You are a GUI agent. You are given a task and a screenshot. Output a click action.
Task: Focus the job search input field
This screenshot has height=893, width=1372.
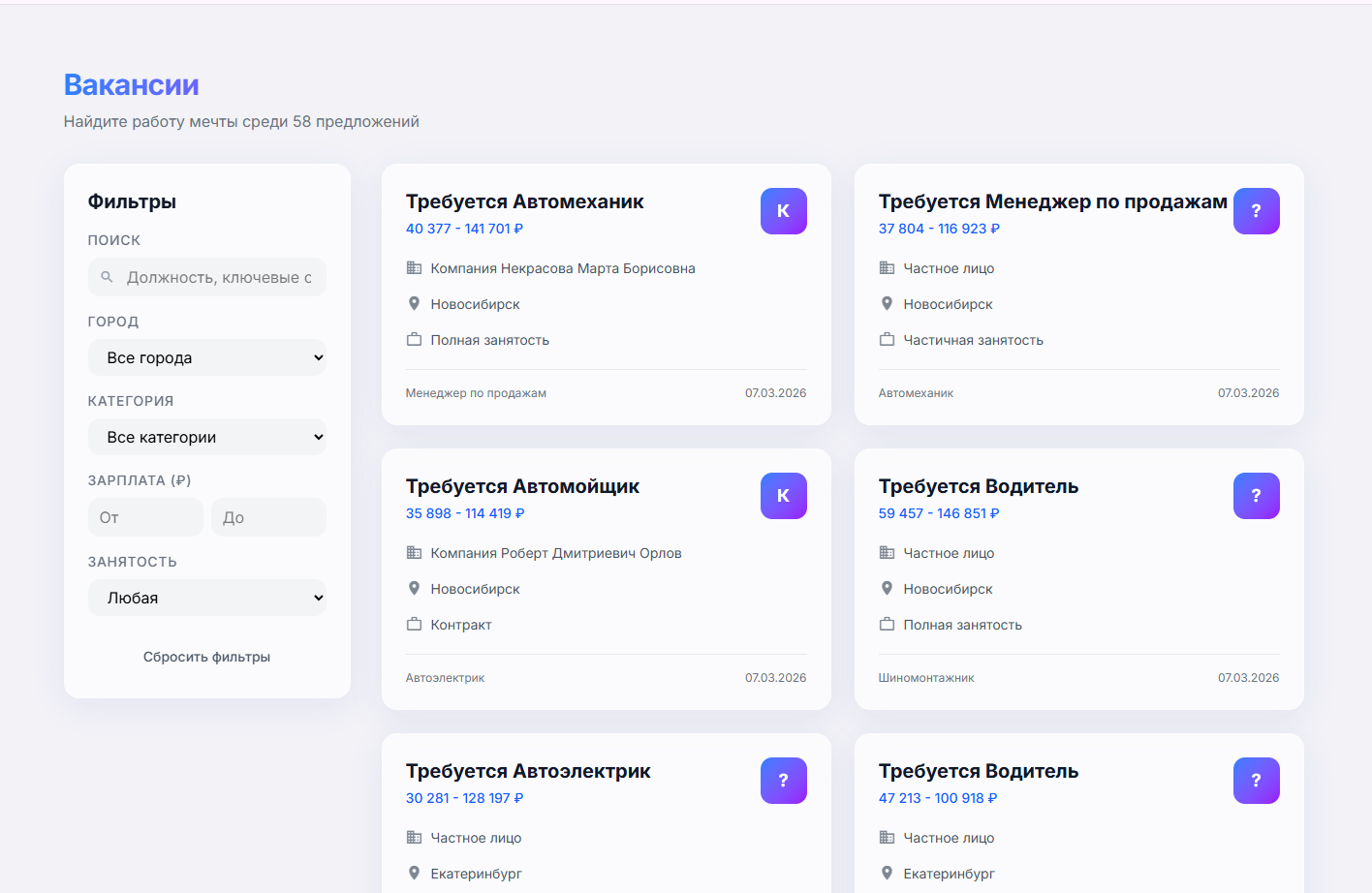[x=219, y=277]
